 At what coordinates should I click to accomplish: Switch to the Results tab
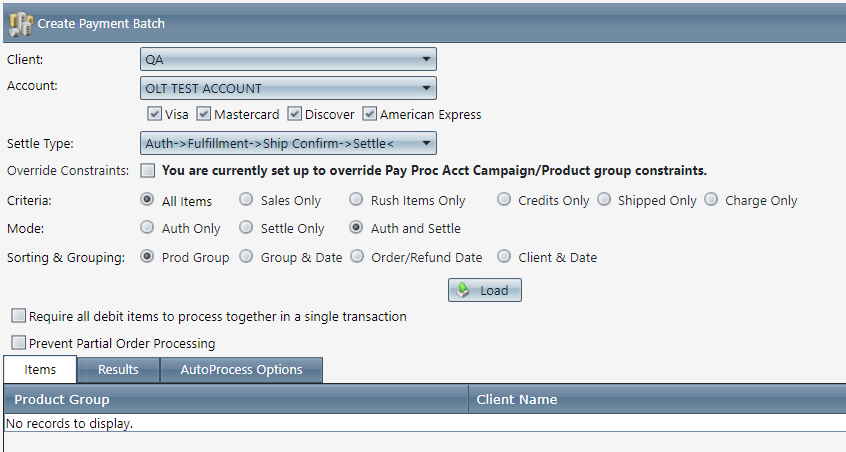tap(118, 370)
